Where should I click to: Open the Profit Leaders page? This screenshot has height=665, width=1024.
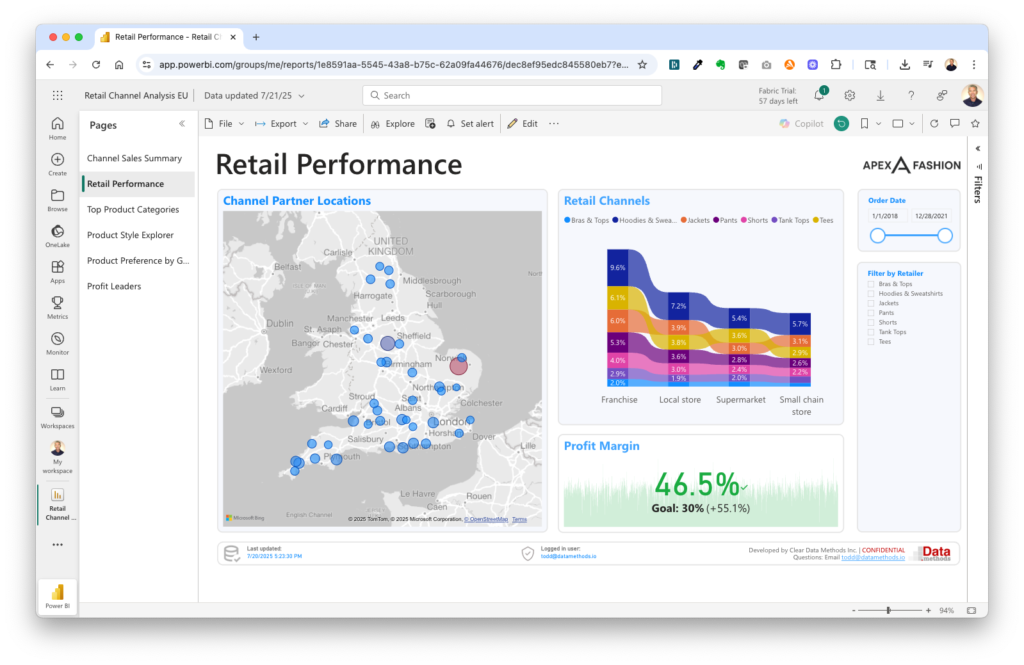coord(114,286)
